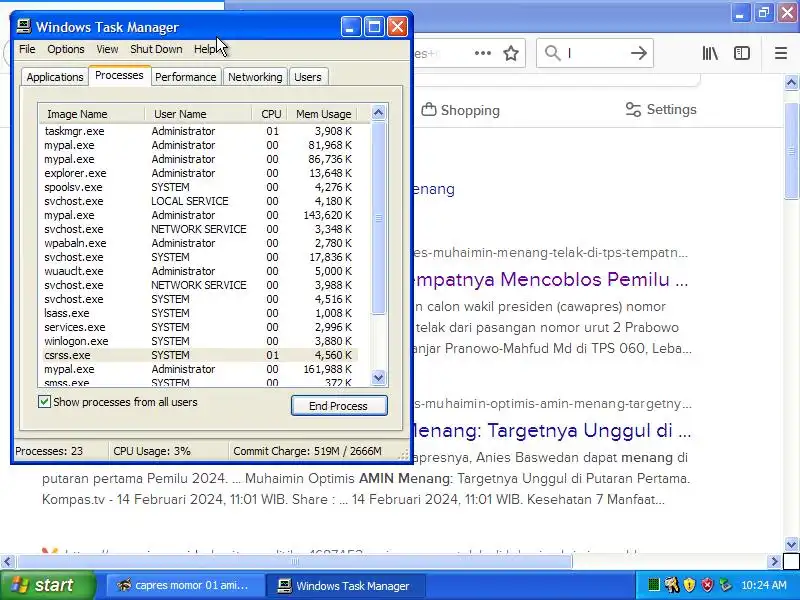The width and height of the screenshot is (800, 600).
Task: Switch to the Users tab
Action: coord(308,77)
